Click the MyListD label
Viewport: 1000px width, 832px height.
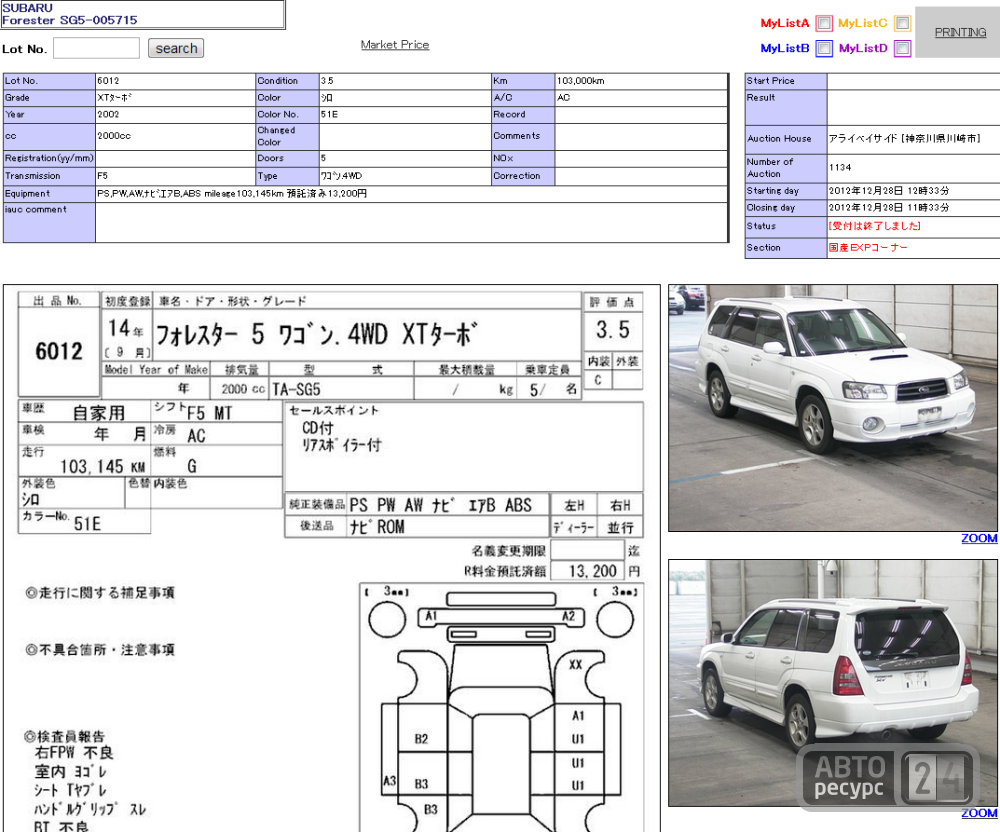point(863,48)
